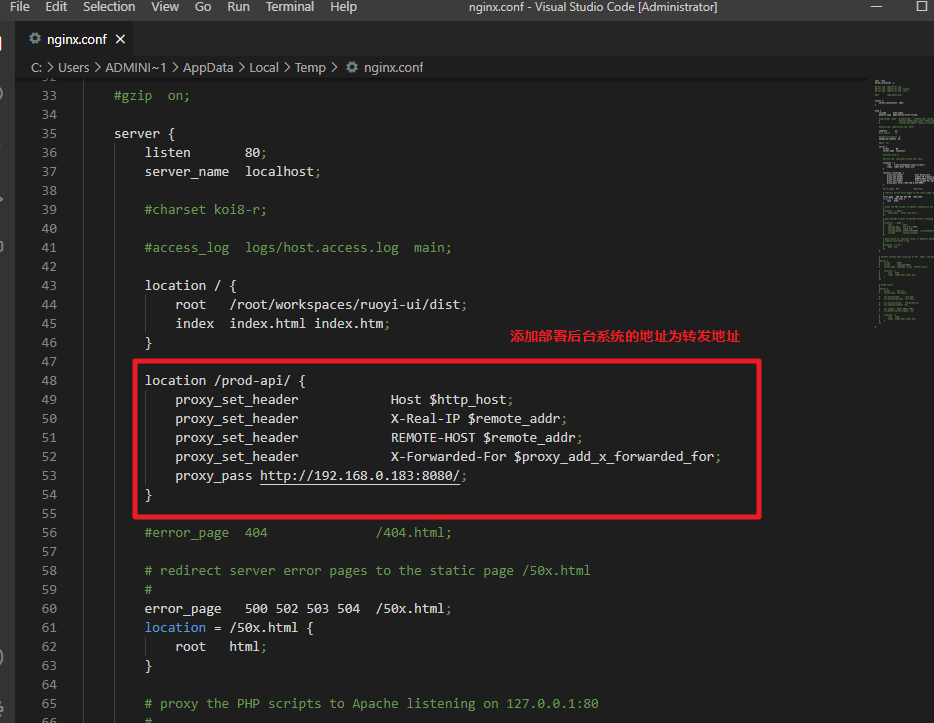Screen dimensions: 934x723
Task: Close the nginx.conf tab with its X
Action: click(120, 39)
